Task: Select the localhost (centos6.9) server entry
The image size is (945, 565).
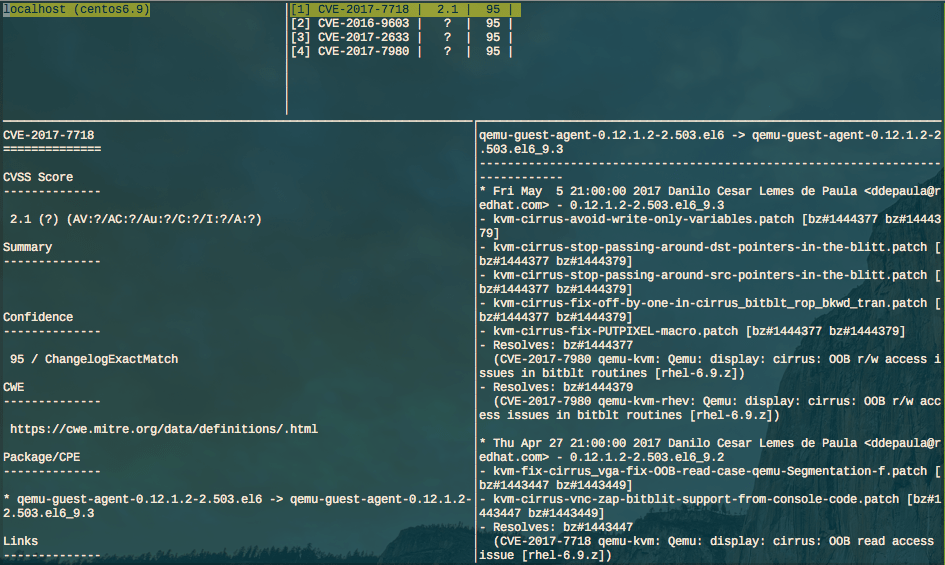Action: pyautogui.click(x=76, y=9)
